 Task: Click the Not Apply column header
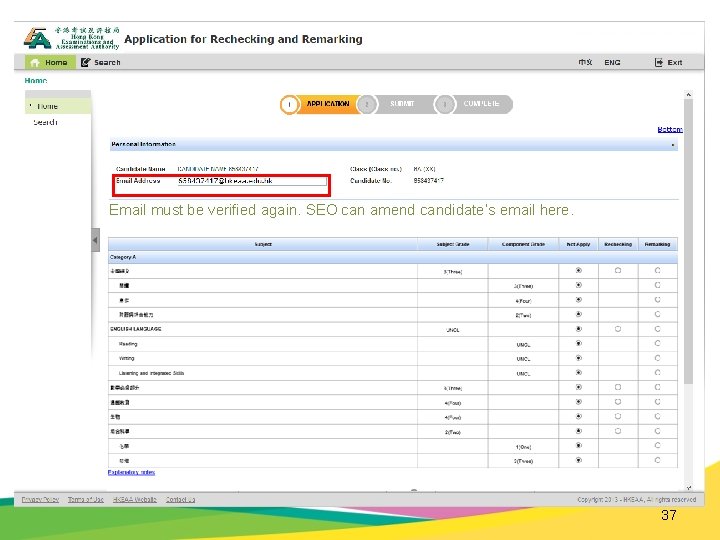[x=578, y=244]
